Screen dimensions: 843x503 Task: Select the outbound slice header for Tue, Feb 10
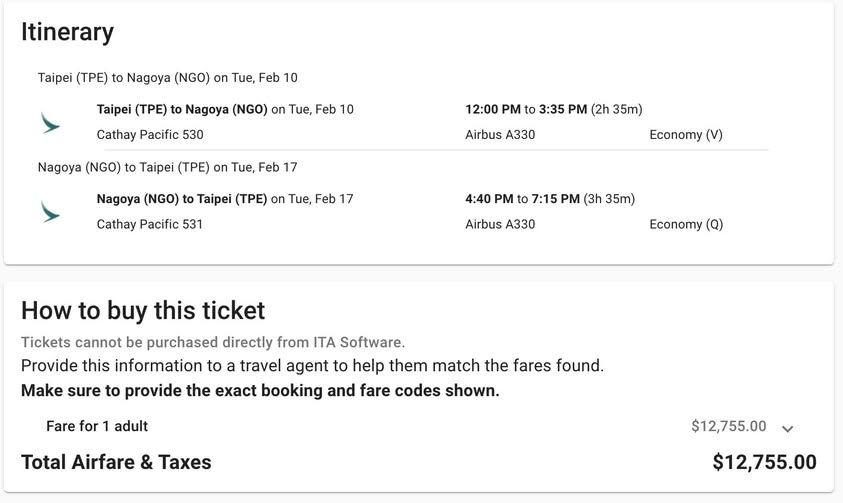[167, 78]
